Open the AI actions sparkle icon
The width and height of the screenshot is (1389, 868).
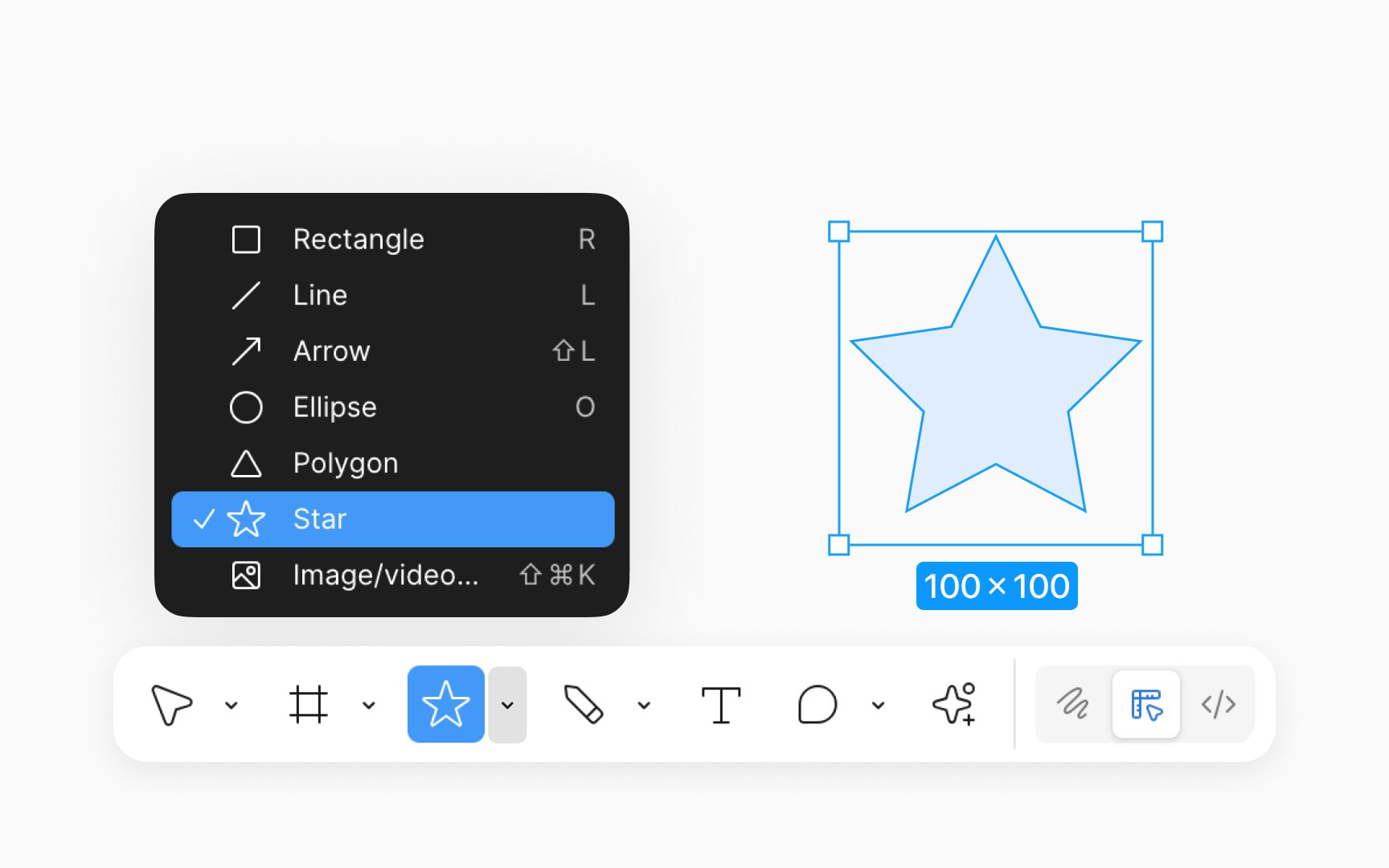955,704
